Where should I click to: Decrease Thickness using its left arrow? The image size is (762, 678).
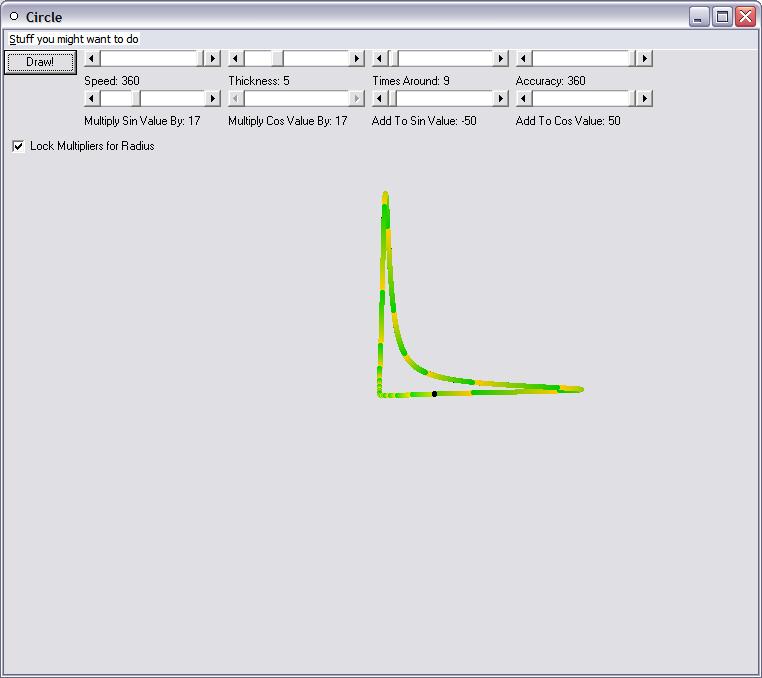[236, 59]
